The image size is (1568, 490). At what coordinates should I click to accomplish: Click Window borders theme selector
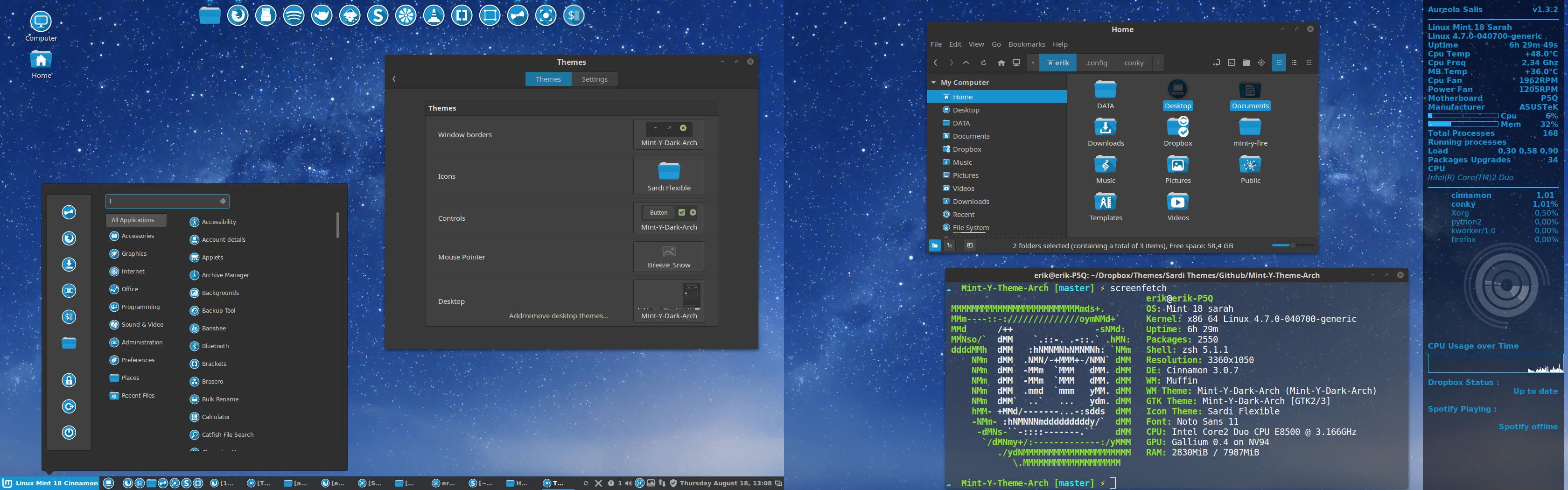click(x=668, y=134)
